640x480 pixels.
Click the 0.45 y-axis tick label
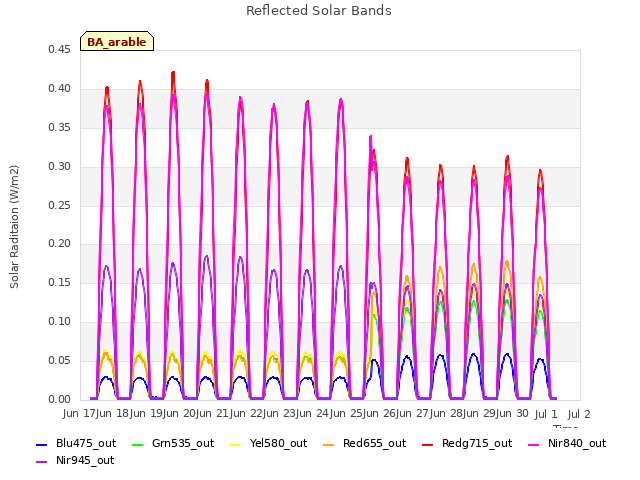[60, 49]
